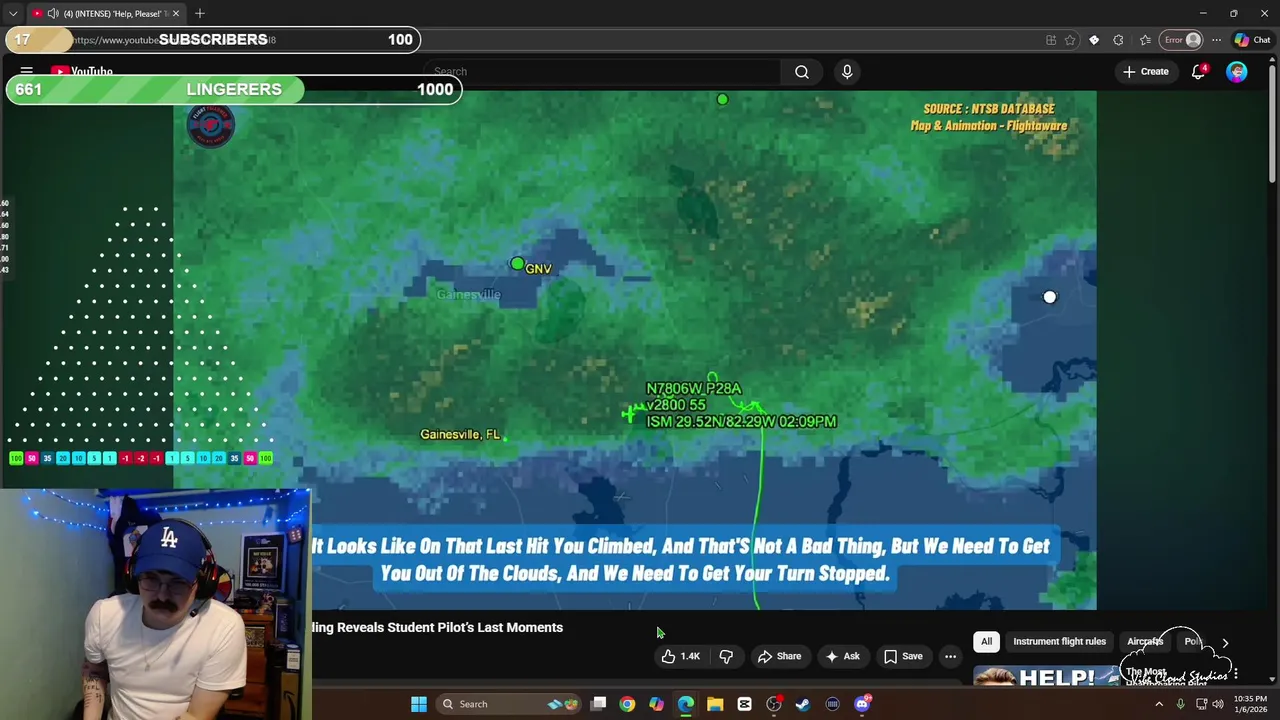Open the browser split screen icon
The width and height of the screenshot is (1280, 720).
coord(1051,40)
